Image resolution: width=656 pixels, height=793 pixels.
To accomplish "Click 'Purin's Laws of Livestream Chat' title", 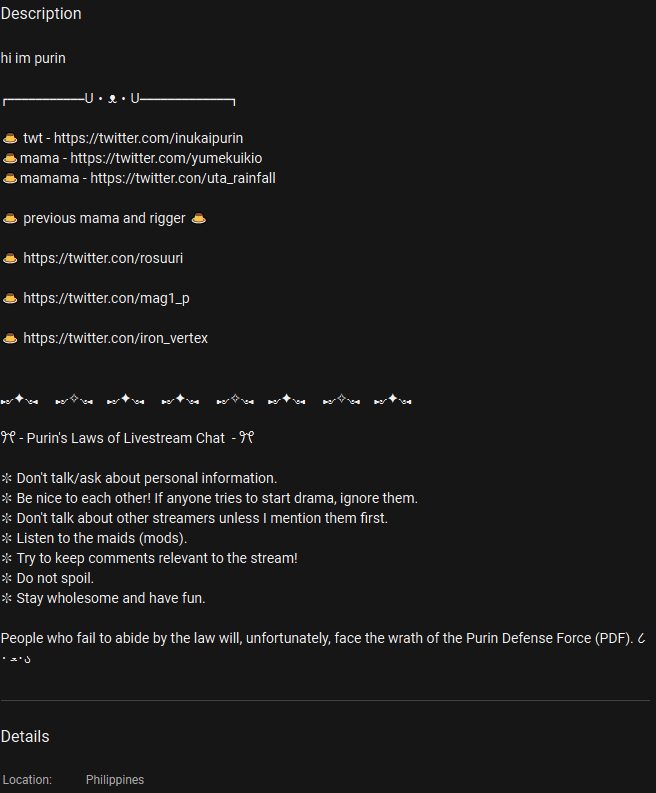I will 125,438.
